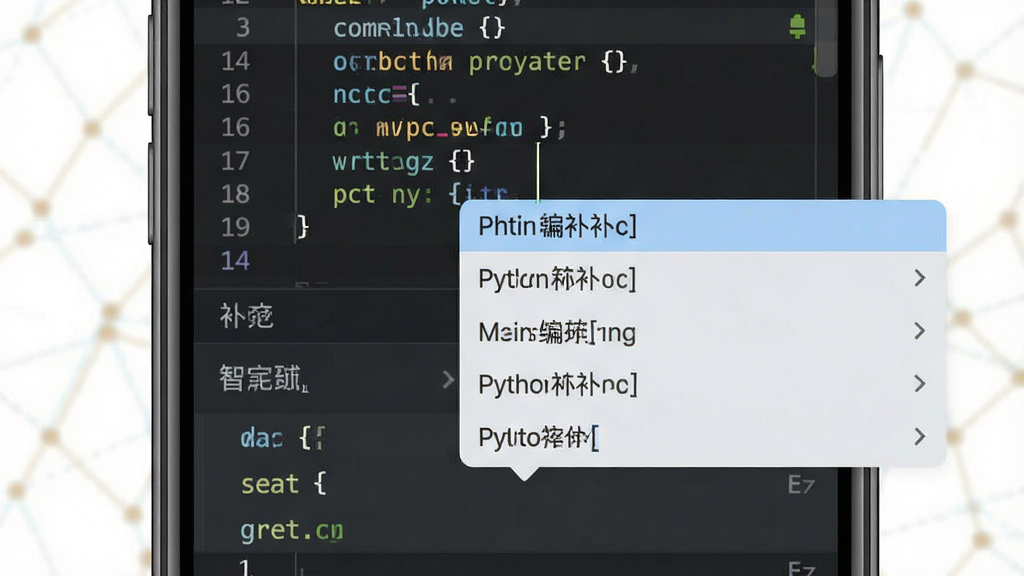Click the "dac {" suggestion line
Screen dimensions: 1024x576
click(x=282, y=438)
